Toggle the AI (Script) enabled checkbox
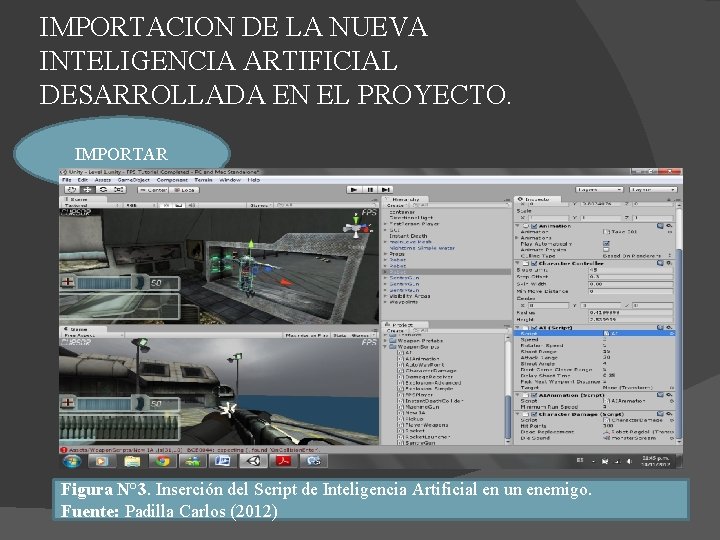This screenshot has height=540, width=720. 534,327
